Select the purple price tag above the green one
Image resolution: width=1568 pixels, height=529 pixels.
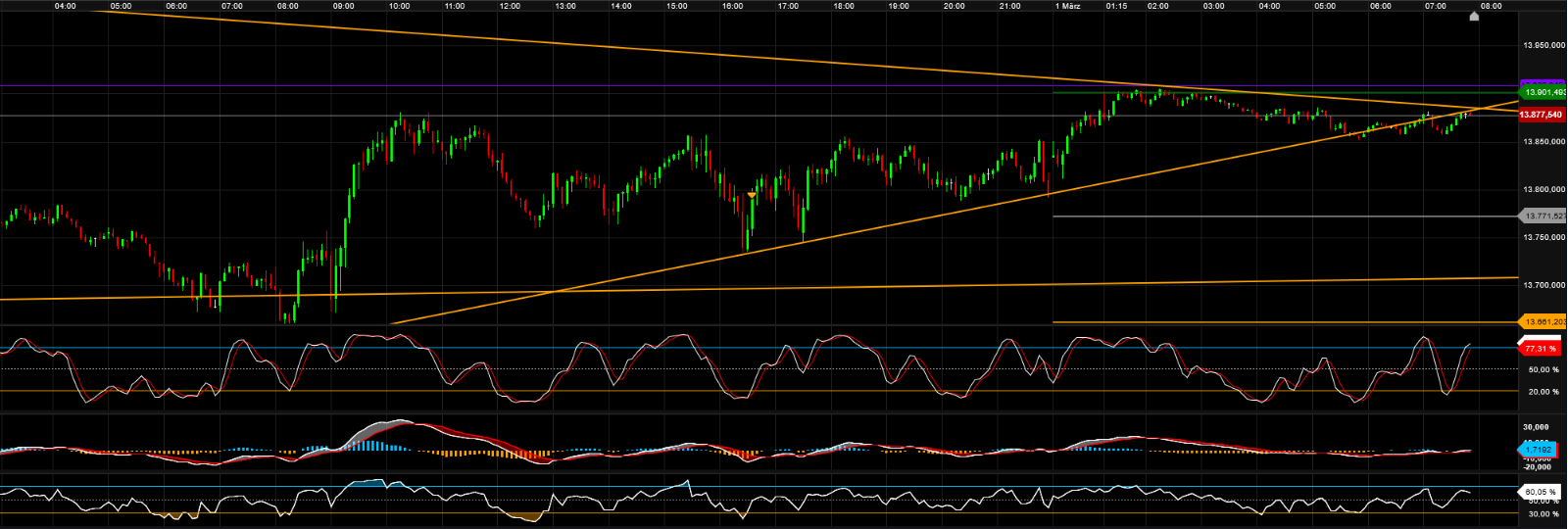tap(1542, 83)
